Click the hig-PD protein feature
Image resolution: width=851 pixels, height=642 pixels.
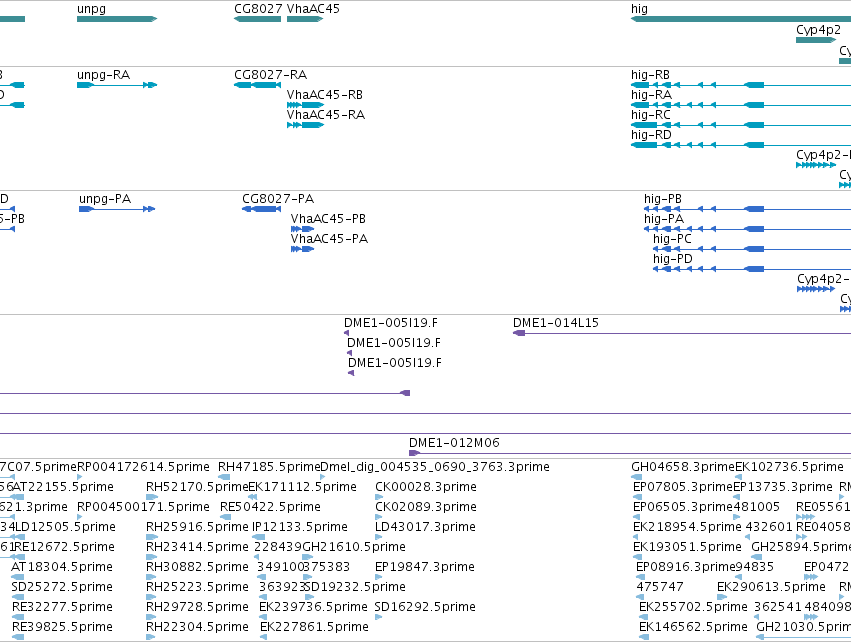pyautogui.click(x=752, y=269)
